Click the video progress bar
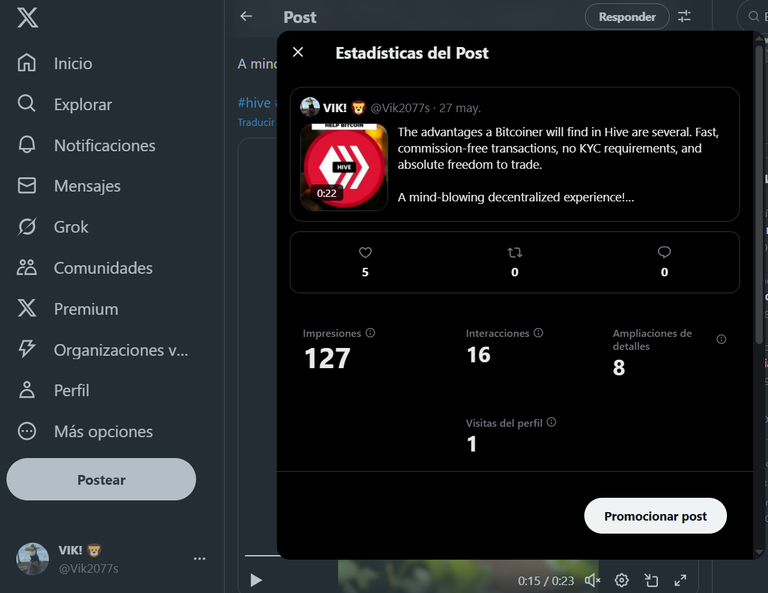 click(261, 556)
